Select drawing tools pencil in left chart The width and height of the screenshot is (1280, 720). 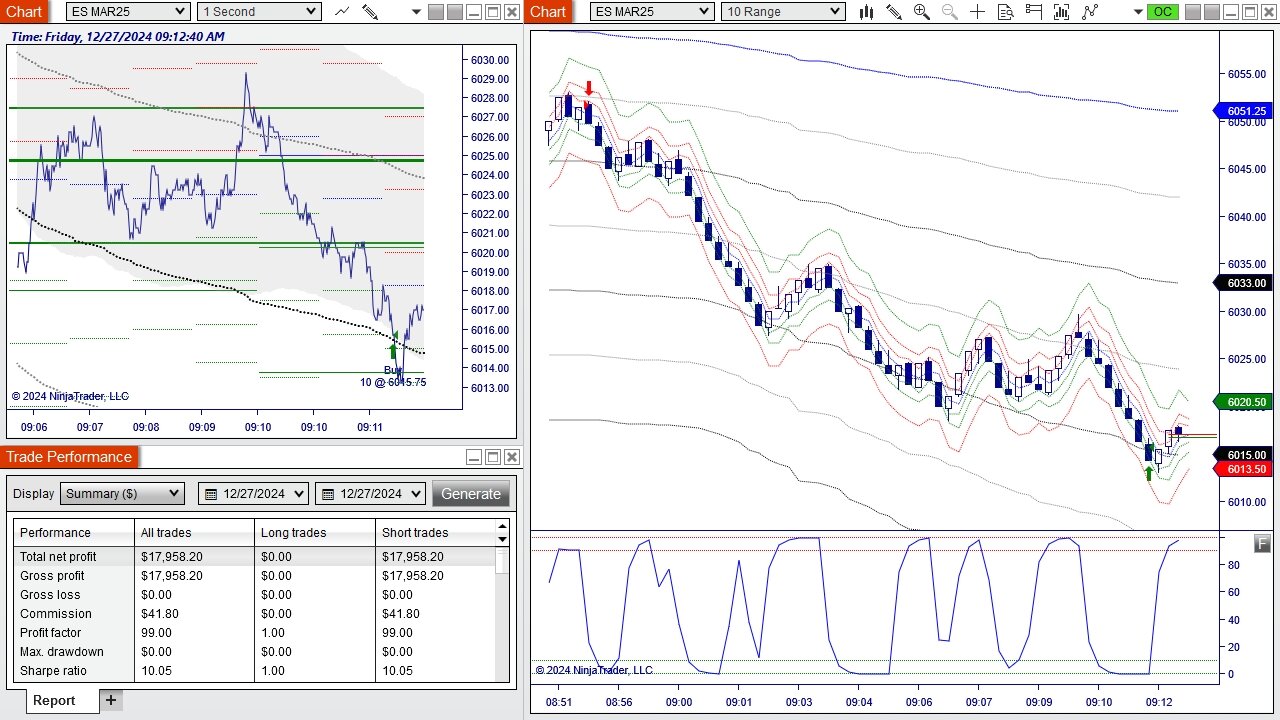pyautogui.click(x=370, y=12)
